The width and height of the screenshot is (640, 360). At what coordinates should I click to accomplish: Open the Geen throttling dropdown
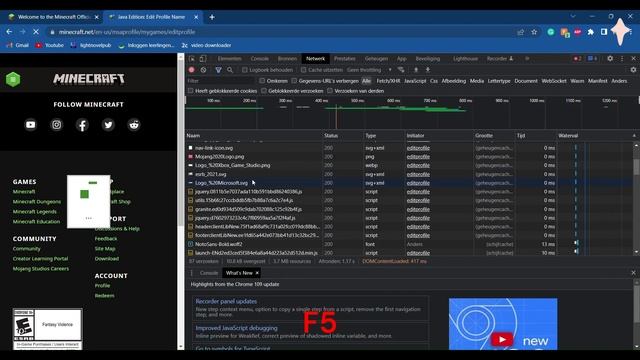coord(369,70)
